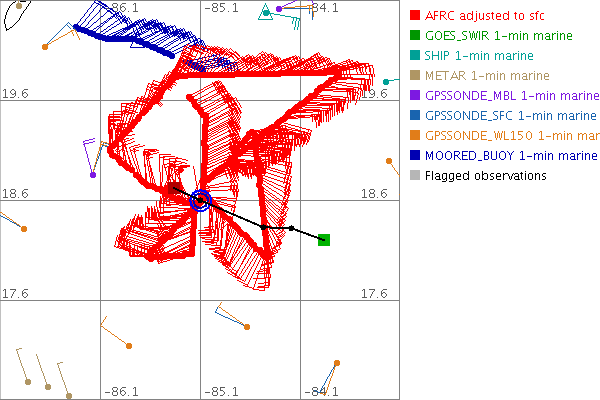Select the leftmost tan METAR dot
The image size is (600, 400).
coord(28,383)
